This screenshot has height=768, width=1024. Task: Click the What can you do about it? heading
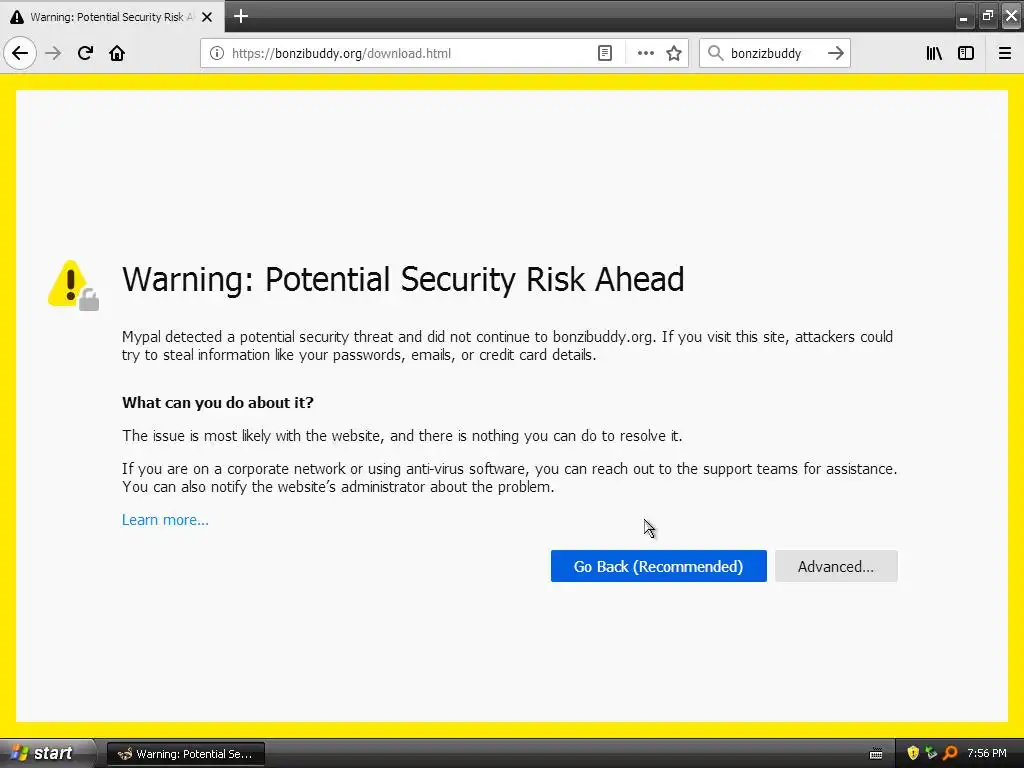point(217,402)
